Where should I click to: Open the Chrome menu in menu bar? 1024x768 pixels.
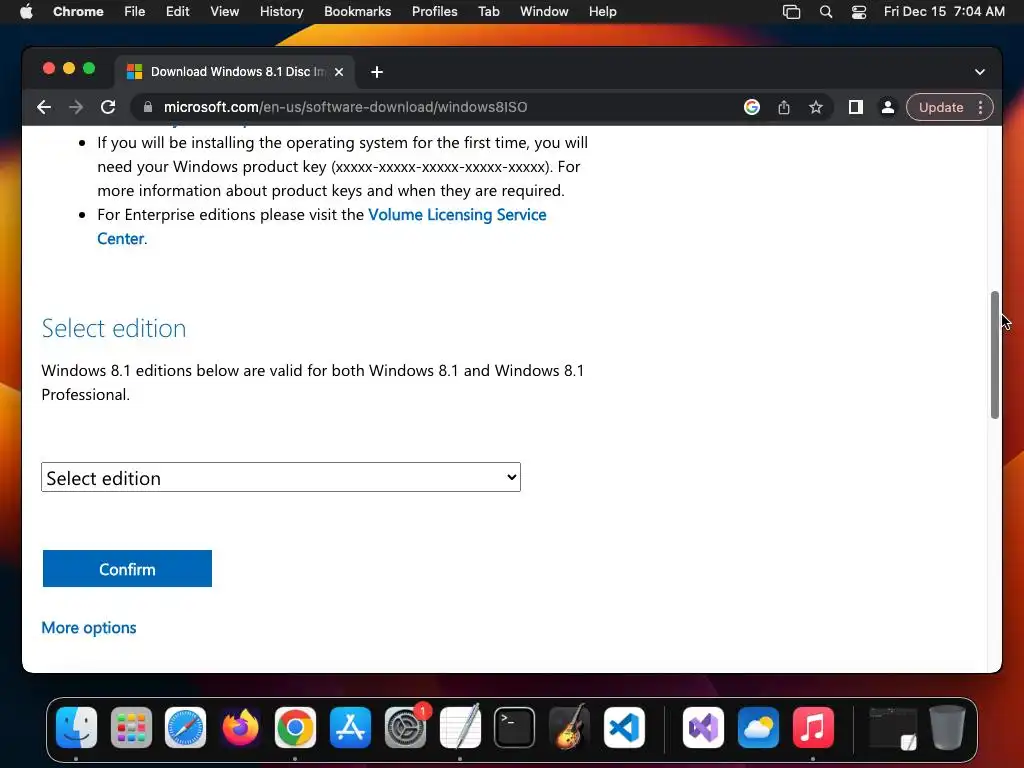click(x=78, y=11)
